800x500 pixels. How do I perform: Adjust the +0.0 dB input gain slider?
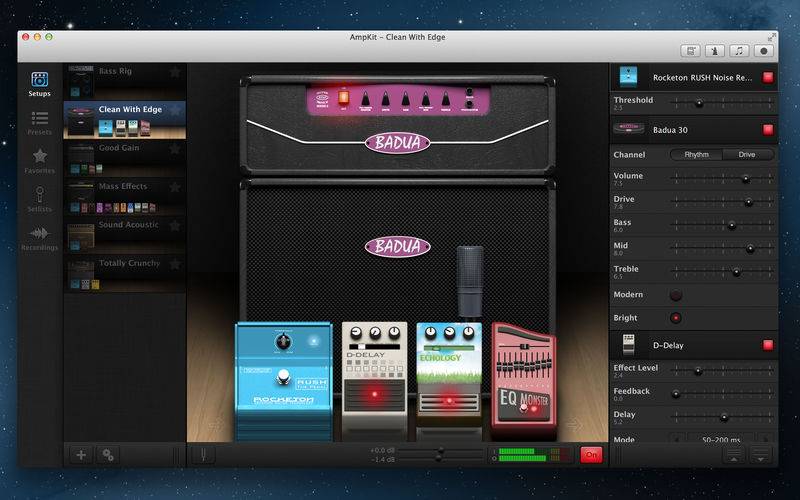point(440,451)
